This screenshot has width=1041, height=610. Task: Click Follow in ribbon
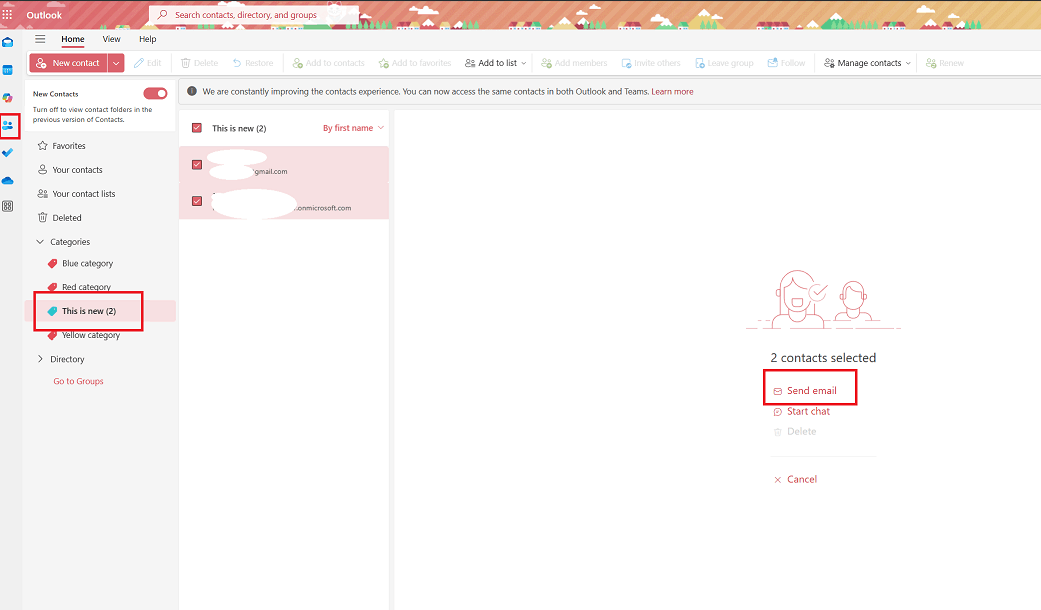[786, 63]
